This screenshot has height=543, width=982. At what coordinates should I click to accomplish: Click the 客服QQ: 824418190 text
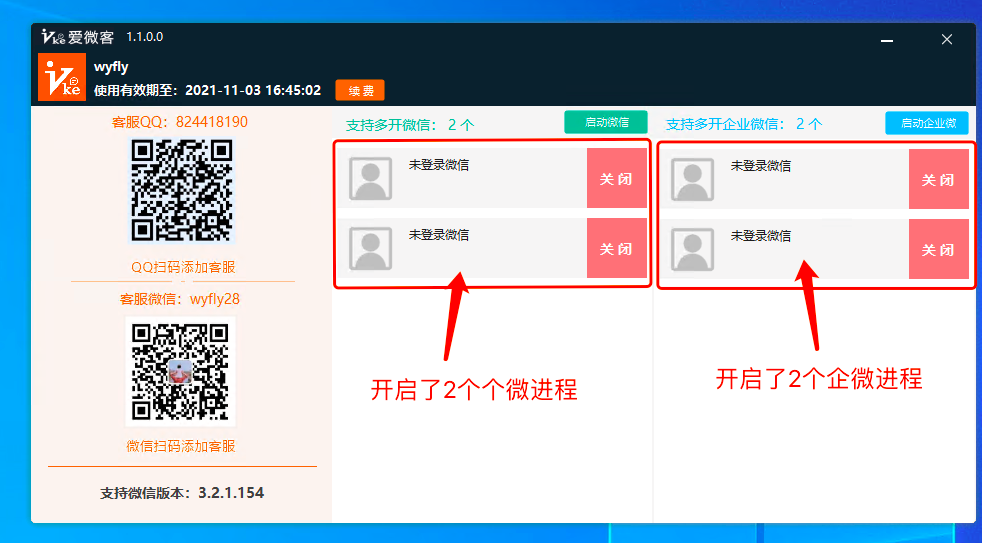[180, 122]
